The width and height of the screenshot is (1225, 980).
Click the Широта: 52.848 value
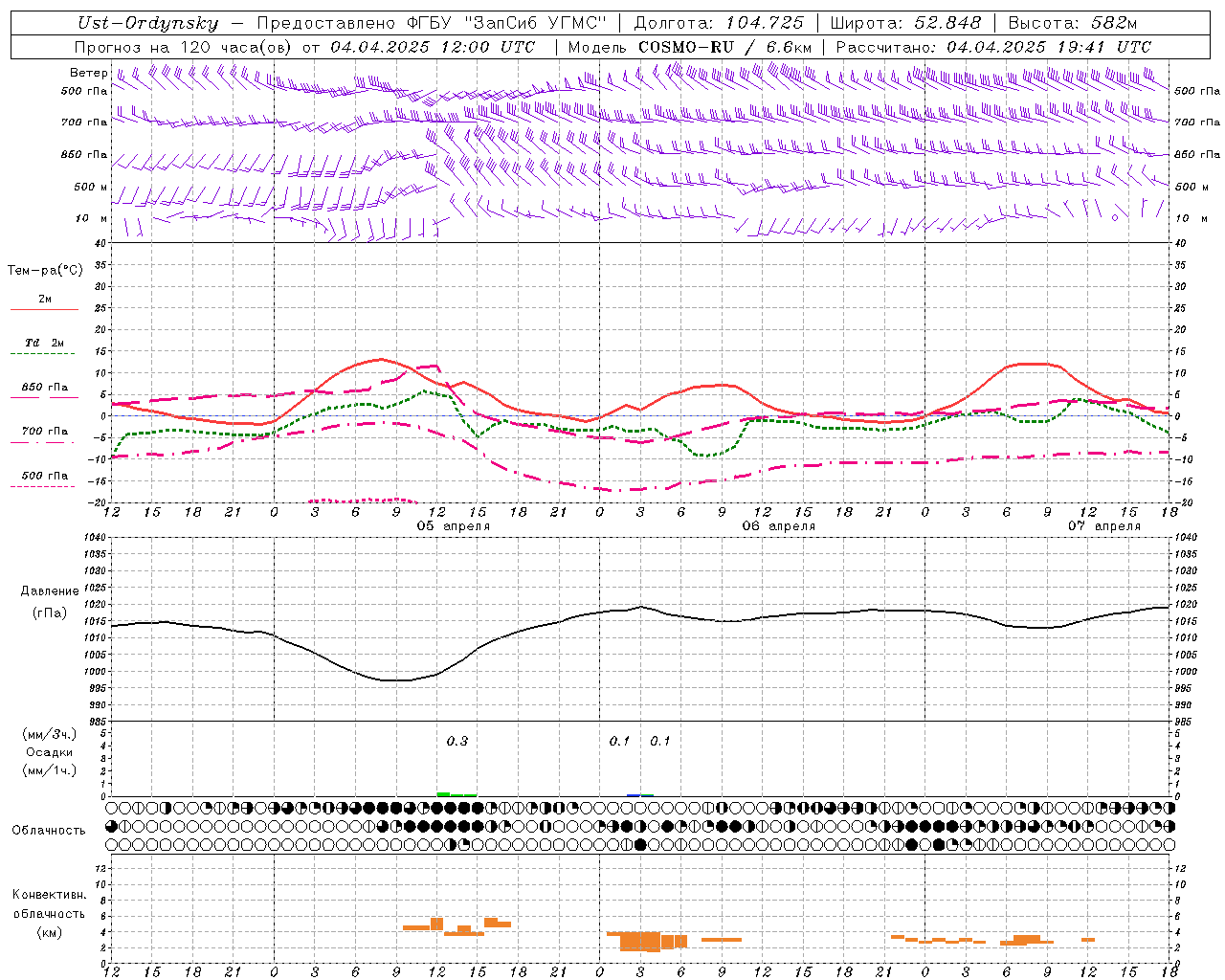click(x=905, y=24)
